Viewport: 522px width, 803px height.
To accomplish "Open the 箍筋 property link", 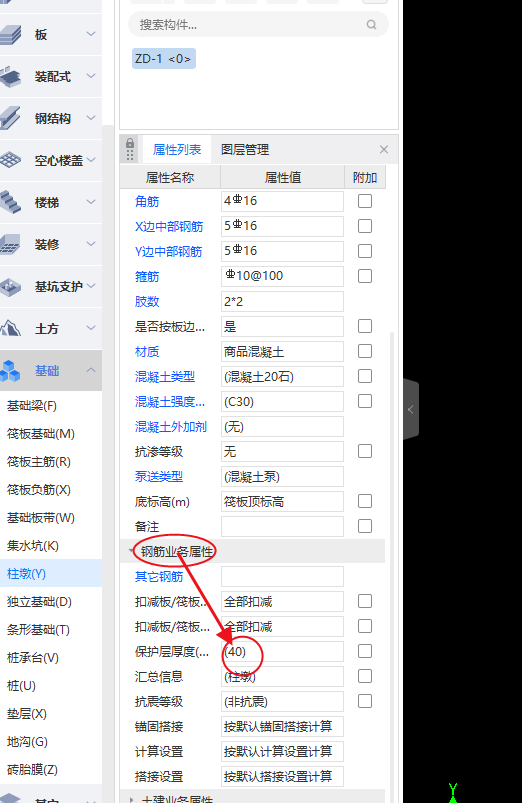I will click(x=147, y=277).
